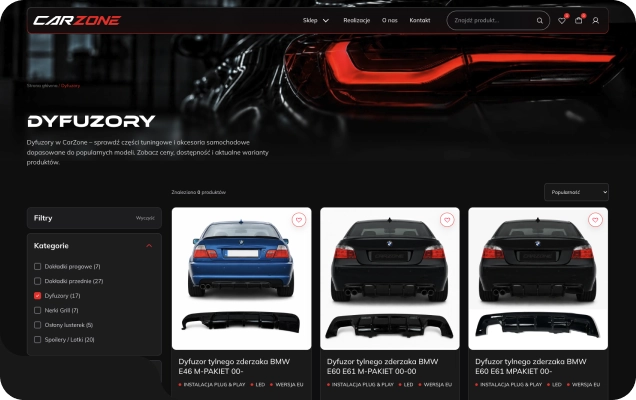Click the Filtry panel heading
This screenshot has width=636, height=400.
43,218
